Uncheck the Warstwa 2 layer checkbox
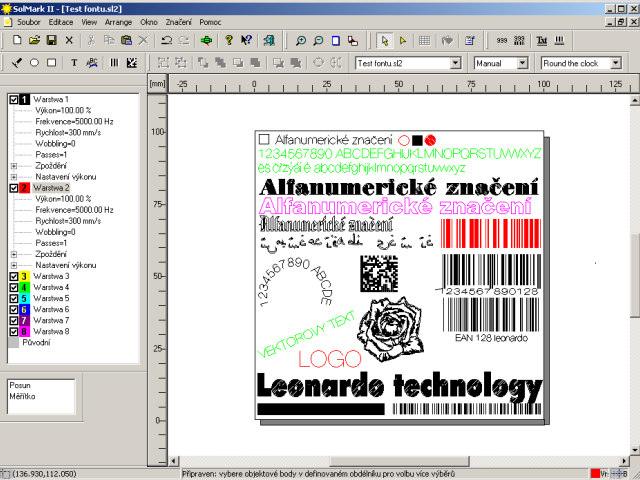Screen dimensions: 640x480 [13, 188]
